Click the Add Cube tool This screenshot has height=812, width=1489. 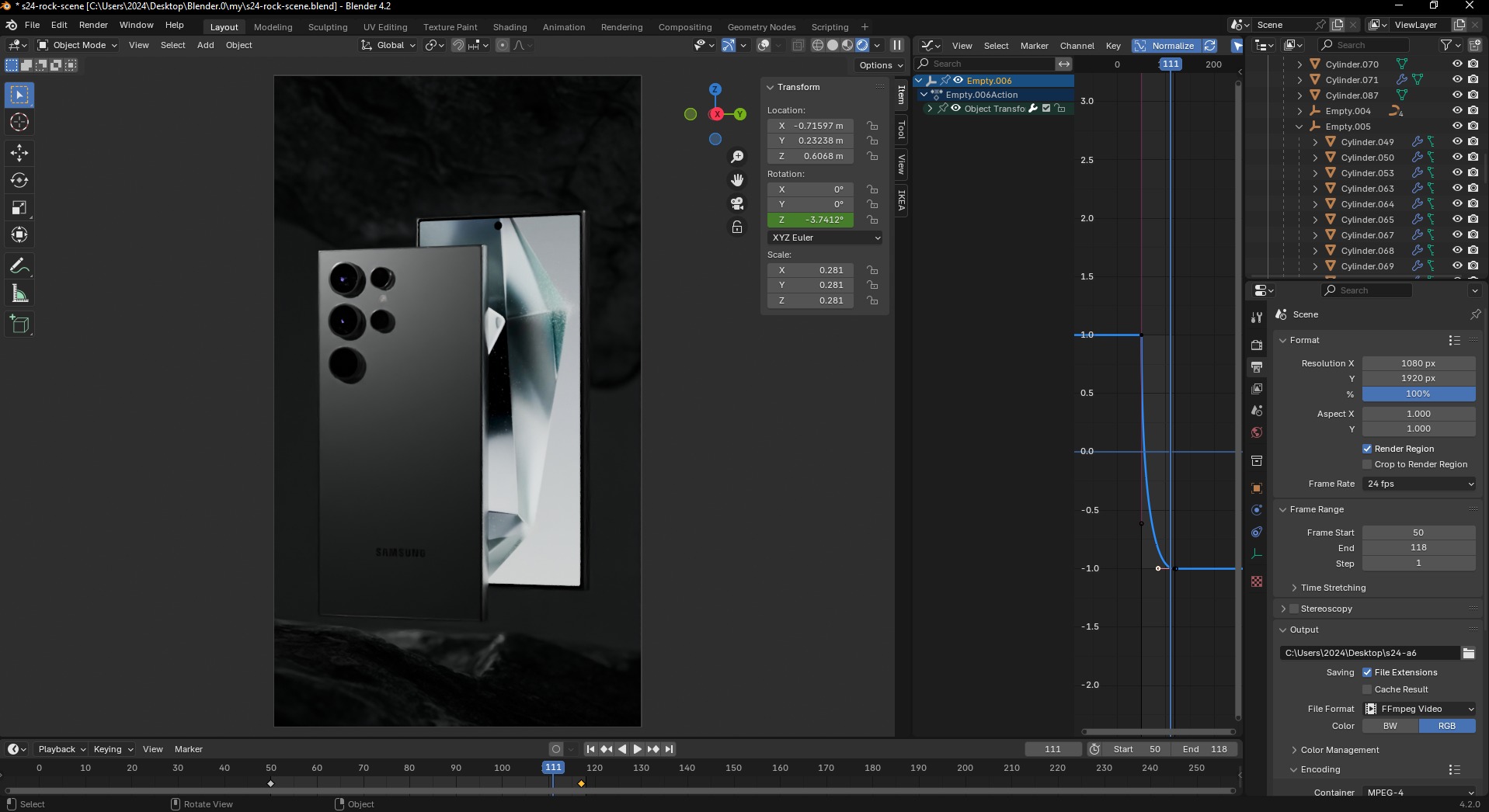19,324
